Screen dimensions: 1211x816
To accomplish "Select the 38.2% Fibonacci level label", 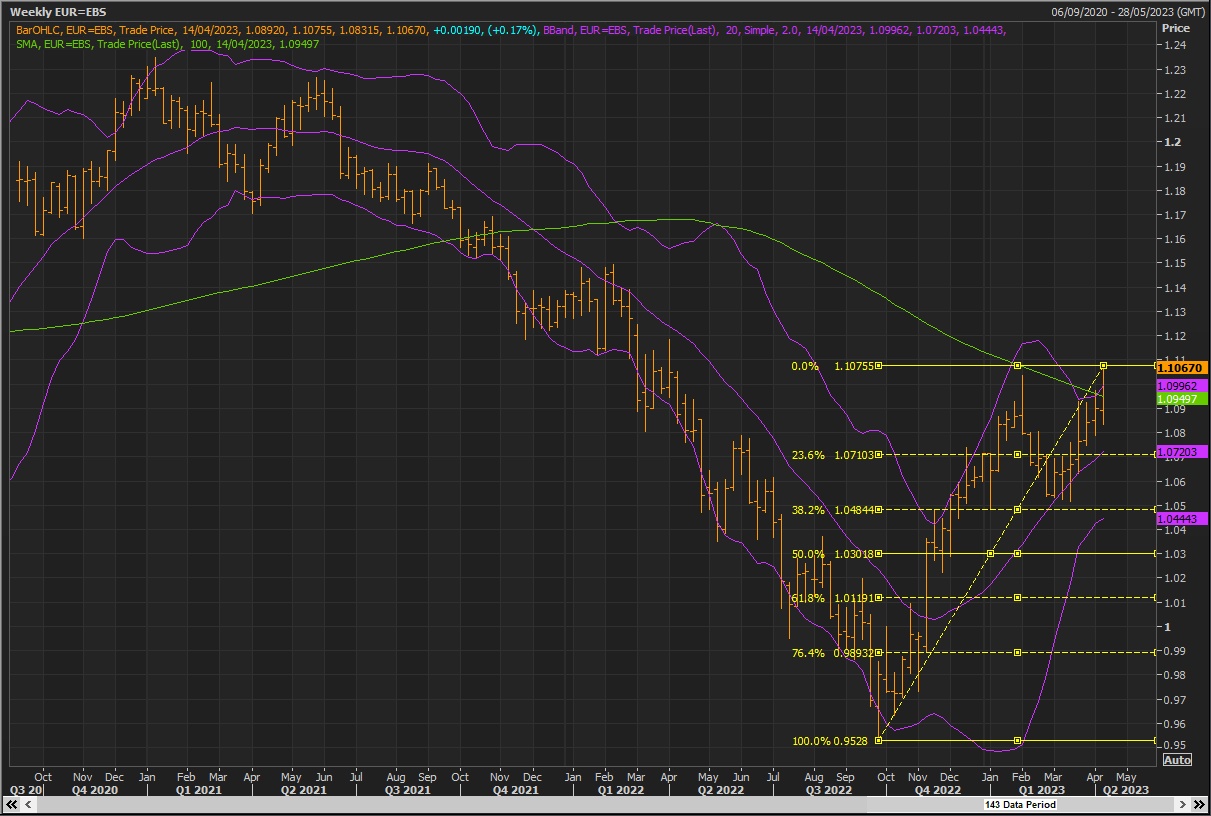I will [807, 510].
